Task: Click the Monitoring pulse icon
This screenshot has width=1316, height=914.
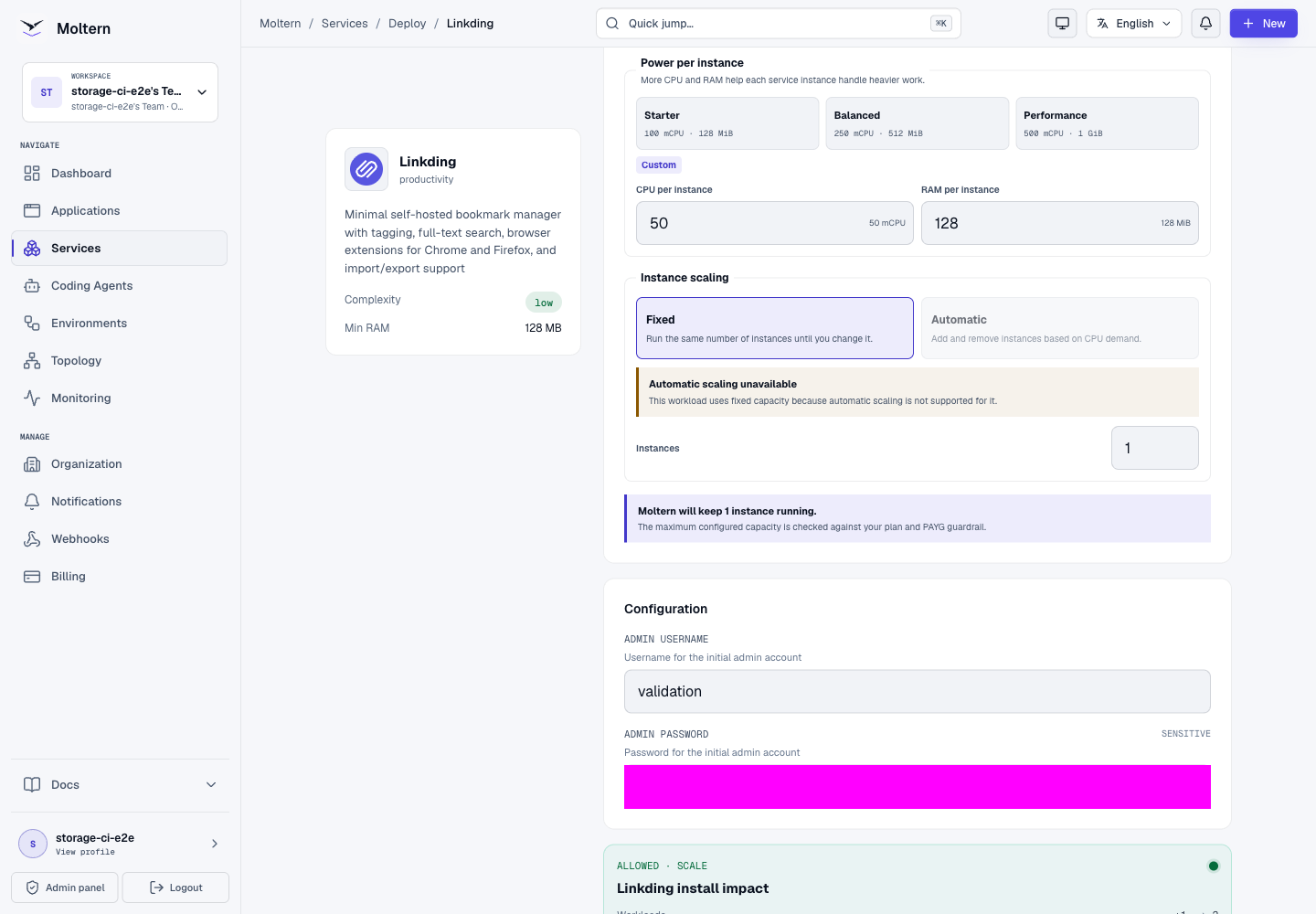Action: click(x=32, y=399)
